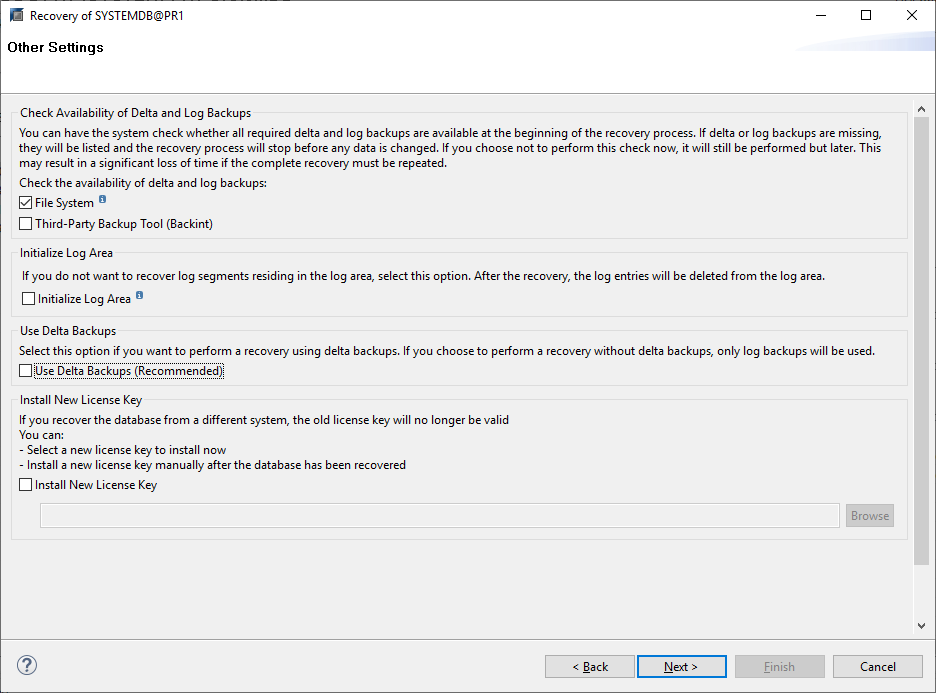
Task: Go to the previous step with Back
Action: (590, 667)
